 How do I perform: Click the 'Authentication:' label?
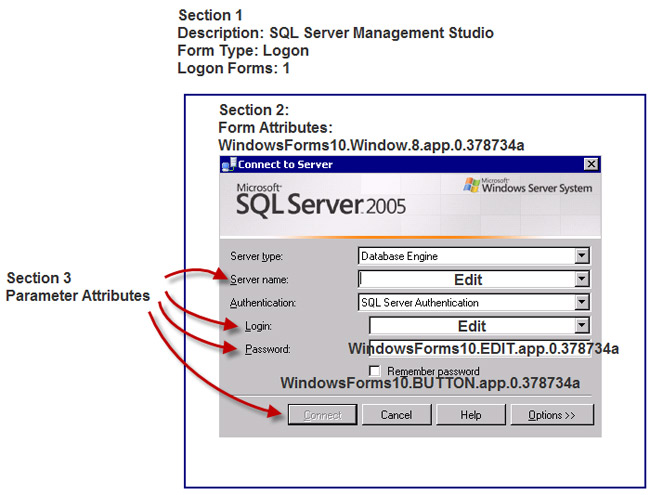pyautogui.click(x=263, y=303)
